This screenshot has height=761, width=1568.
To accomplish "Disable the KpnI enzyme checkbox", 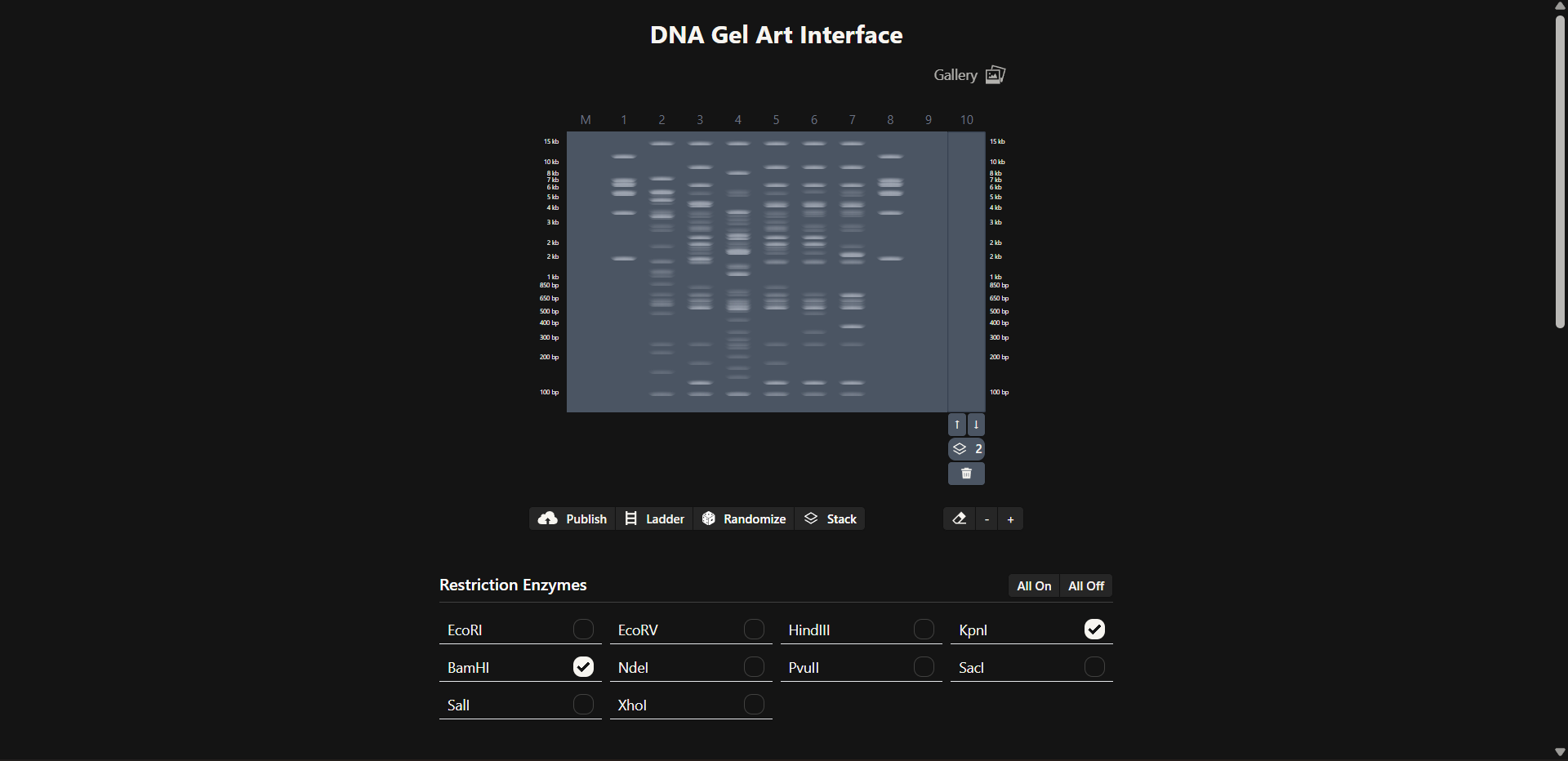I will (x=1094, y=630).
